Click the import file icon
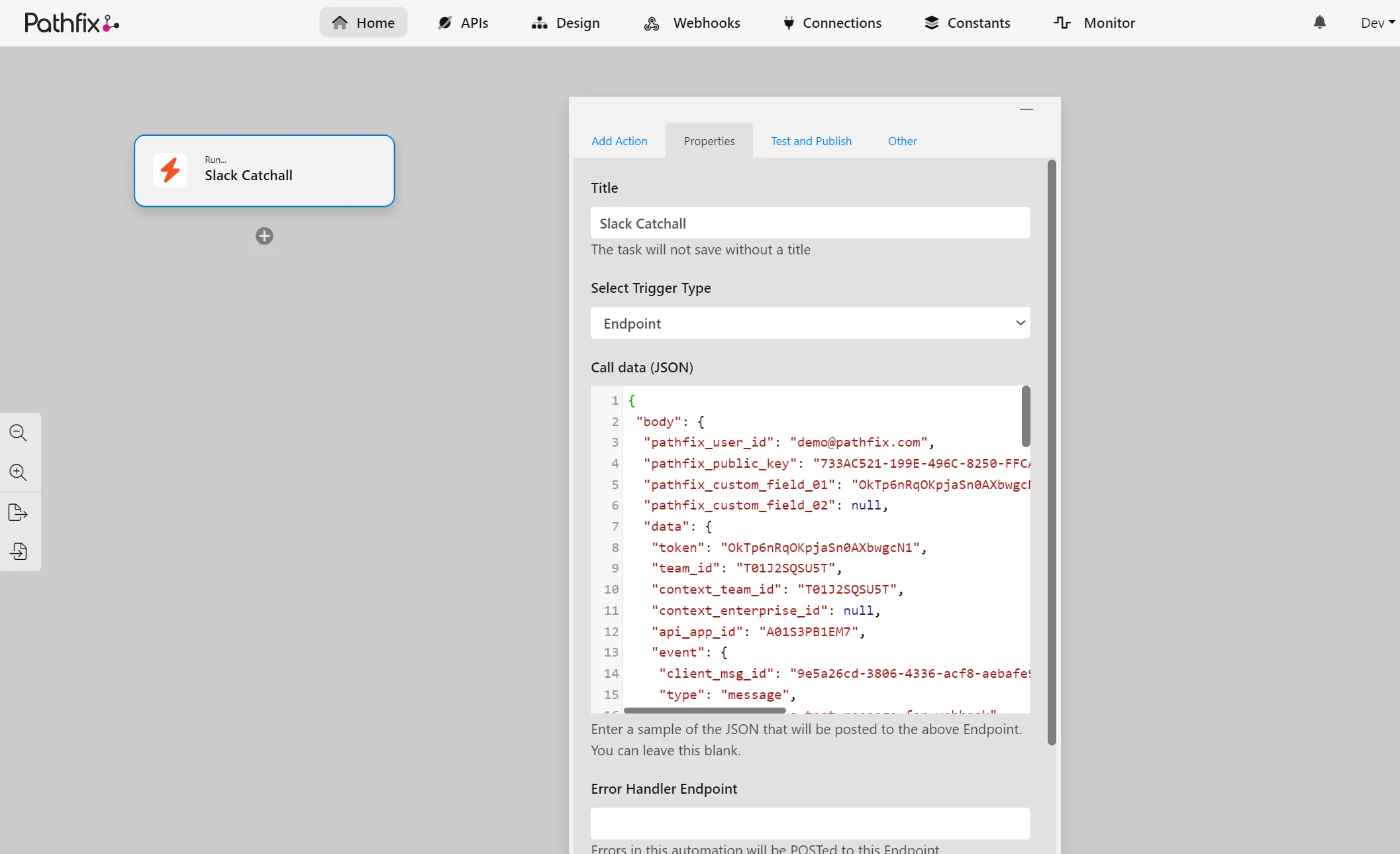1400x854 pixels. [18, 551]
